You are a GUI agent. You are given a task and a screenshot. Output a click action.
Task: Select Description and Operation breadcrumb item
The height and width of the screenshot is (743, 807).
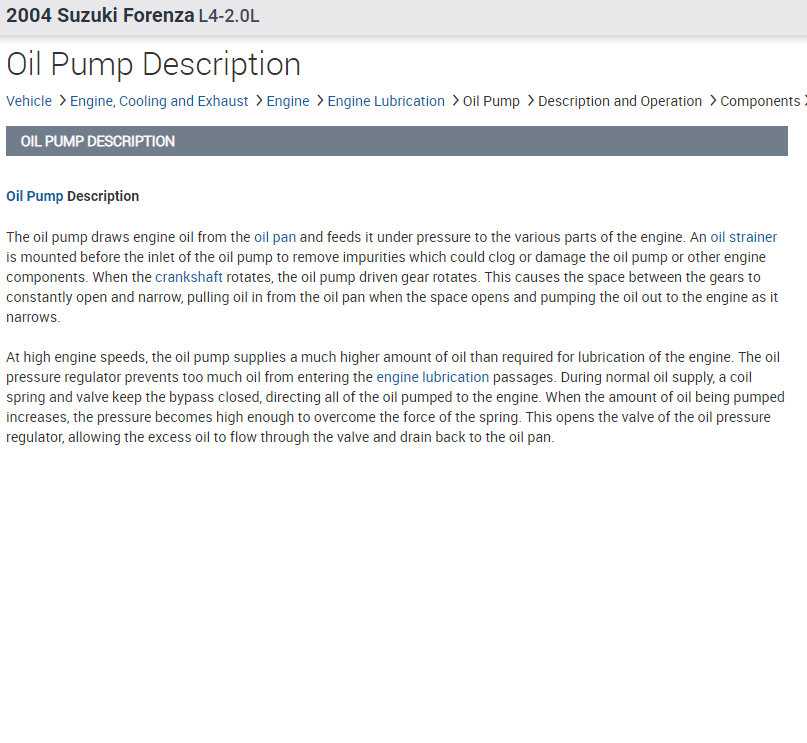pos(620,101)
